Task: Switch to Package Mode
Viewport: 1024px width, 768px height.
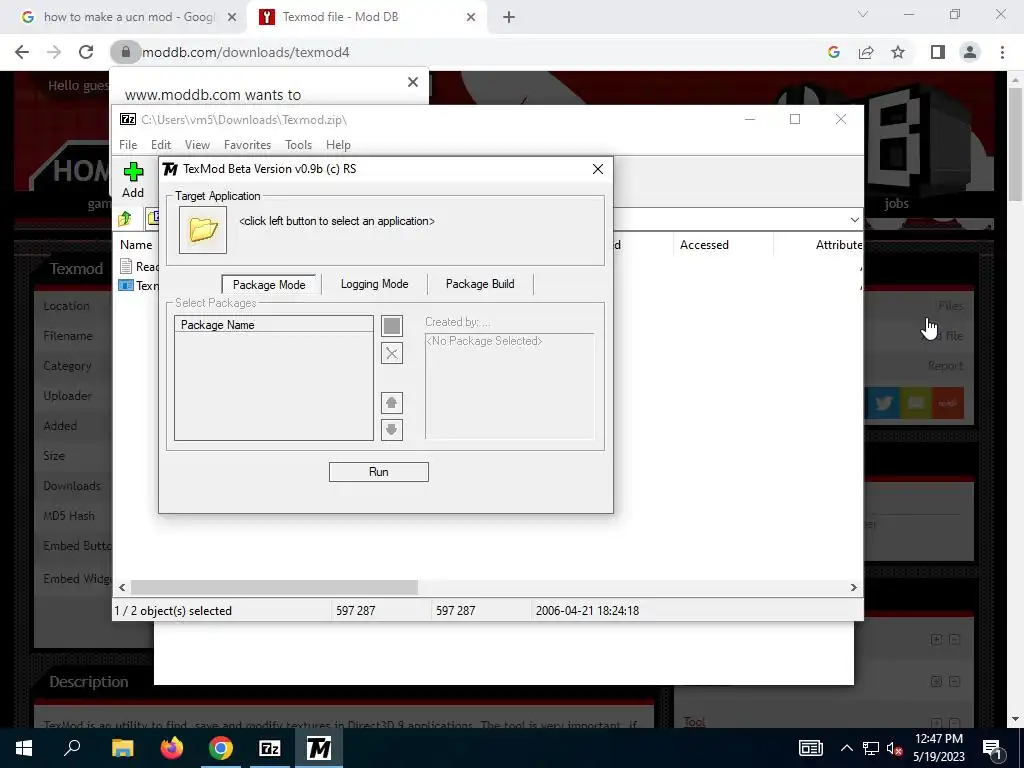Action: point(268,284)
